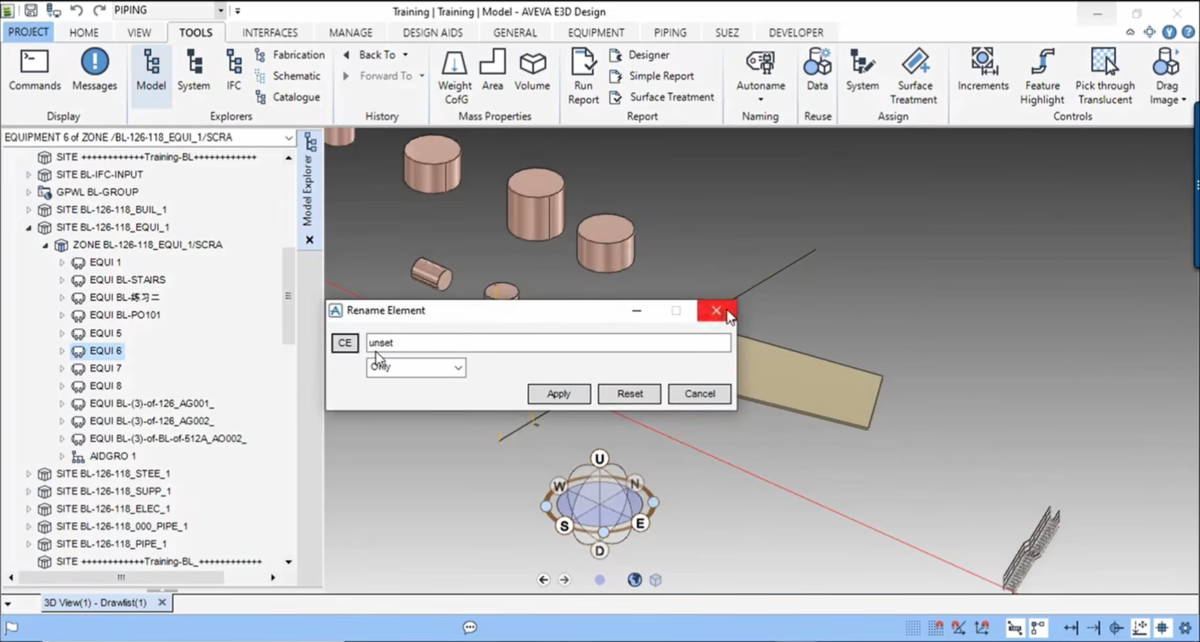Screen dimensions: 1200x642
Task: Open Surface Treatment report
Action: 662,97
